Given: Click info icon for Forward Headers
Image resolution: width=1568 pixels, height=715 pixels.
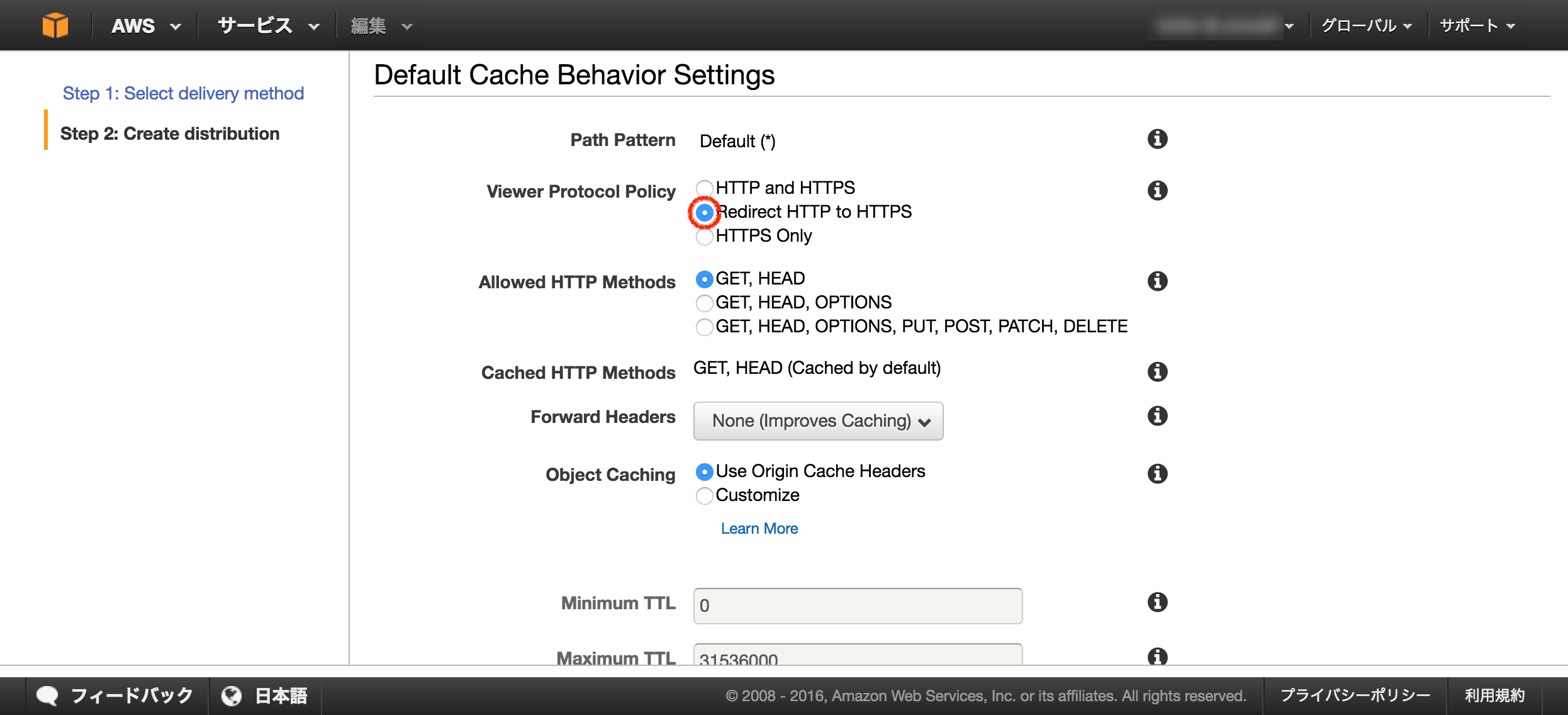Looking at the screenshot, I should click(x=1157, y=416).
